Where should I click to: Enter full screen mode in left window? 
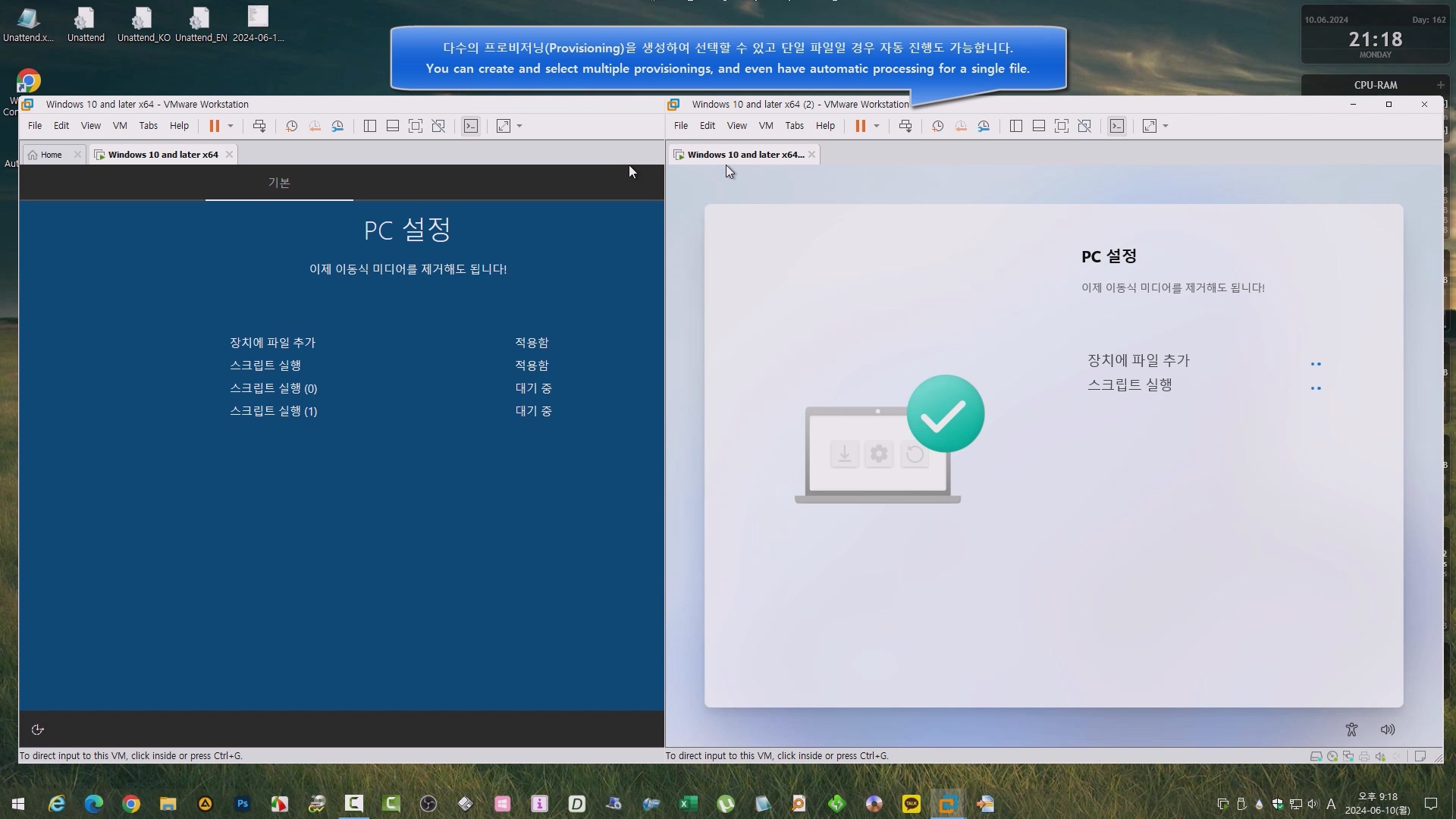pyautogui.click(x=416, y=126)
